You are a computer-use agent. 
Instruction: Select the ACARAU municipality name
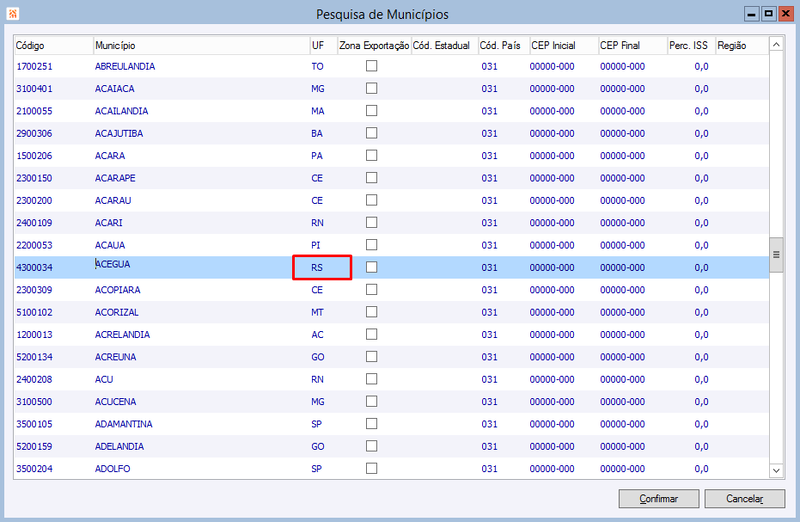point(113,201)
